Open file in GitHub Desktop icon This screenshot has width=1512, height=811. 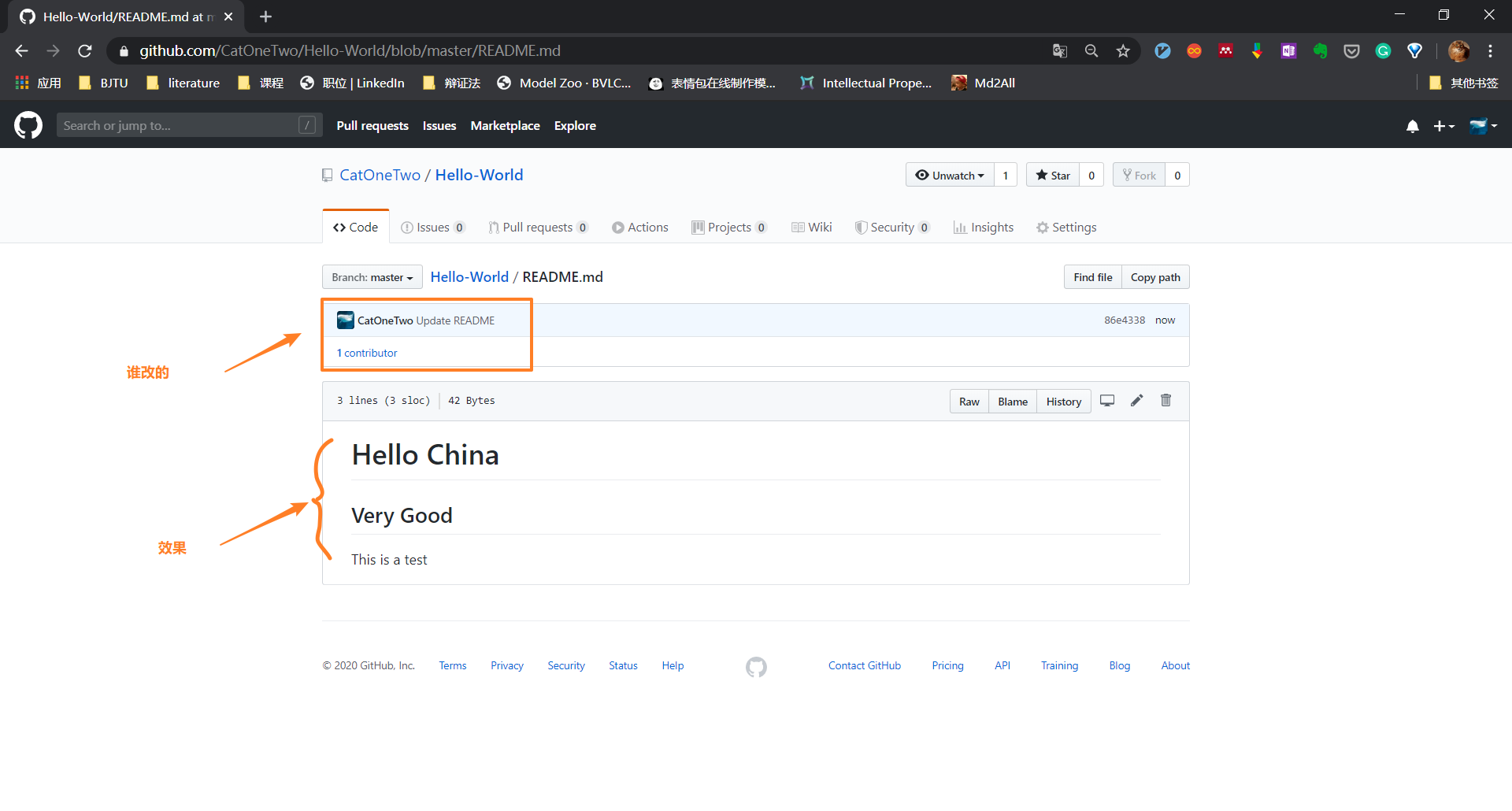tap(1107, 401)
